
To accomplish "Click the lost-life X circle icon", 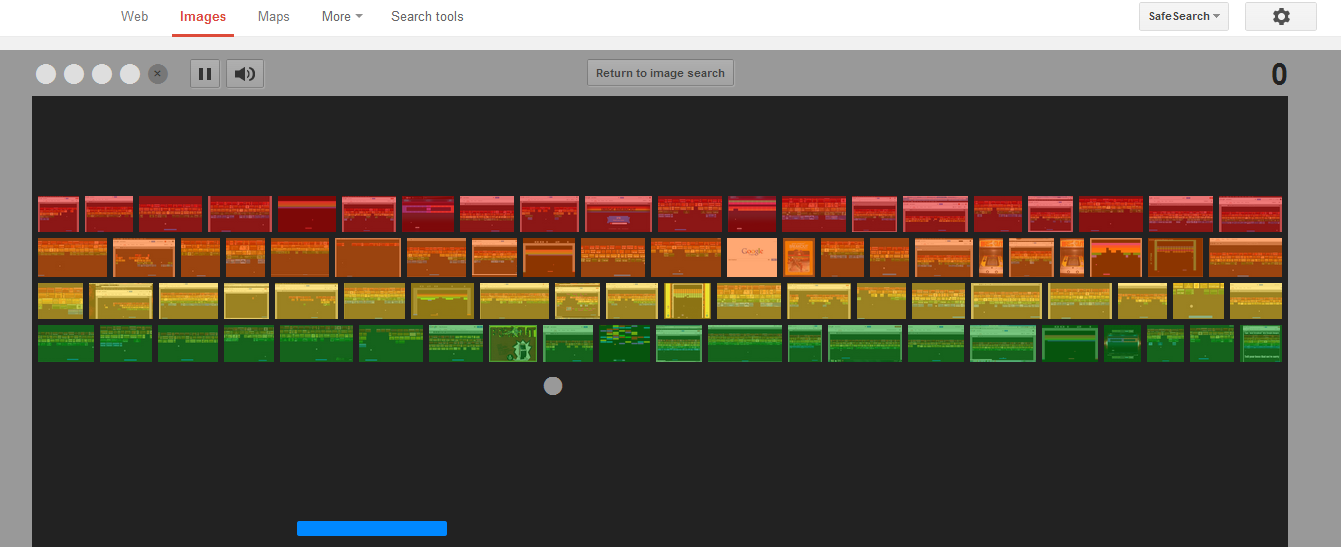I will (158, 74).
